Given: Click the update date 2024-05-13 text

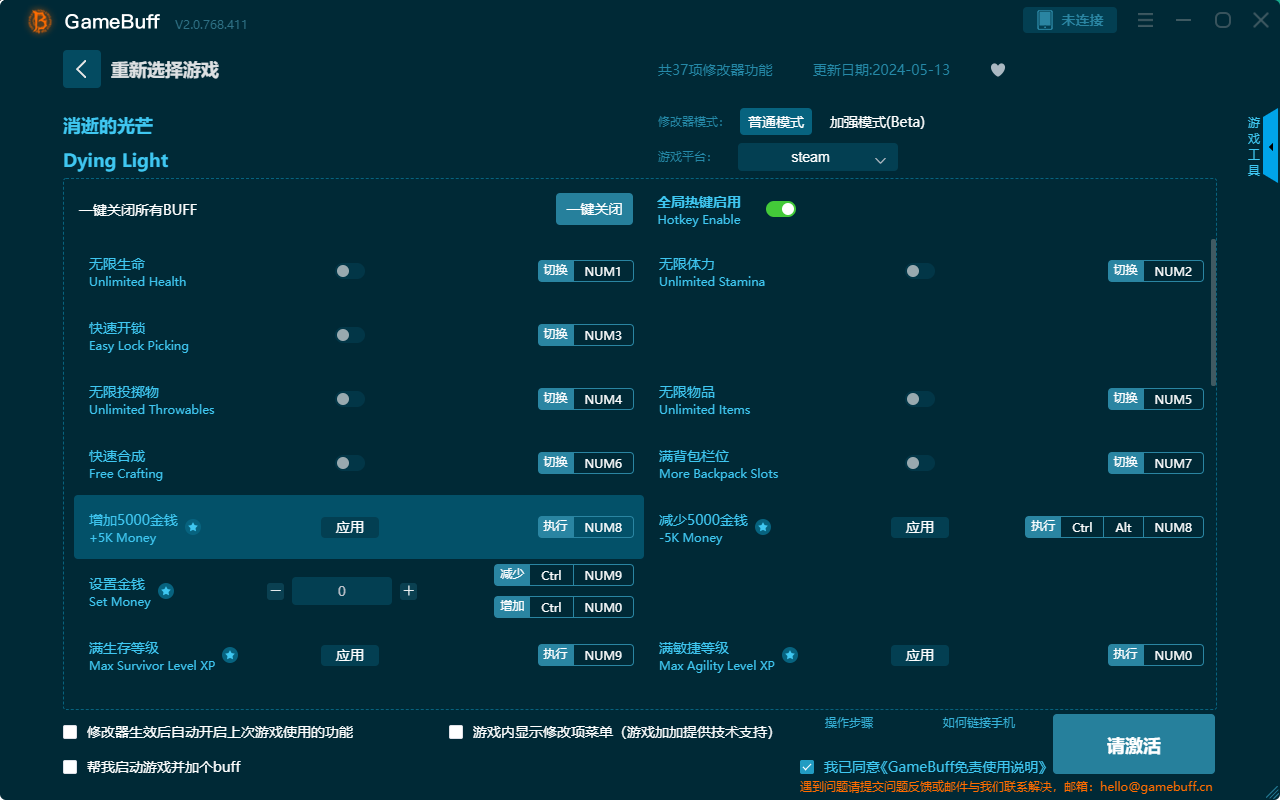Looking at the screenshot, I should point(881,70).
